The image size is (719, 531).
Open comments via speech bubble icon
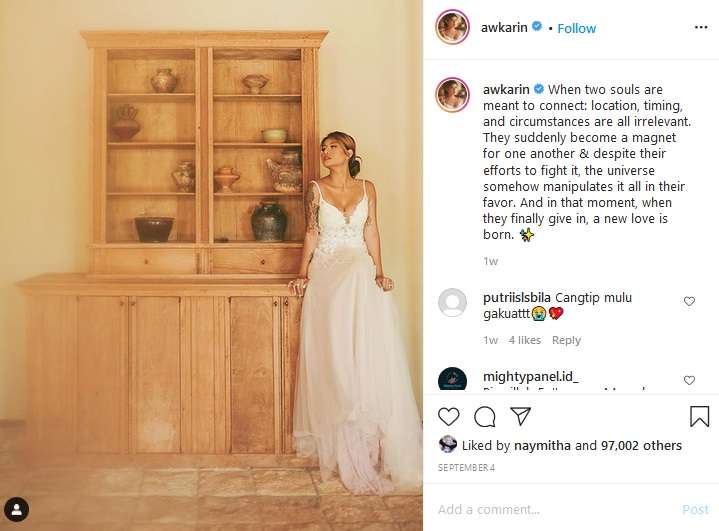coord(485,416)
